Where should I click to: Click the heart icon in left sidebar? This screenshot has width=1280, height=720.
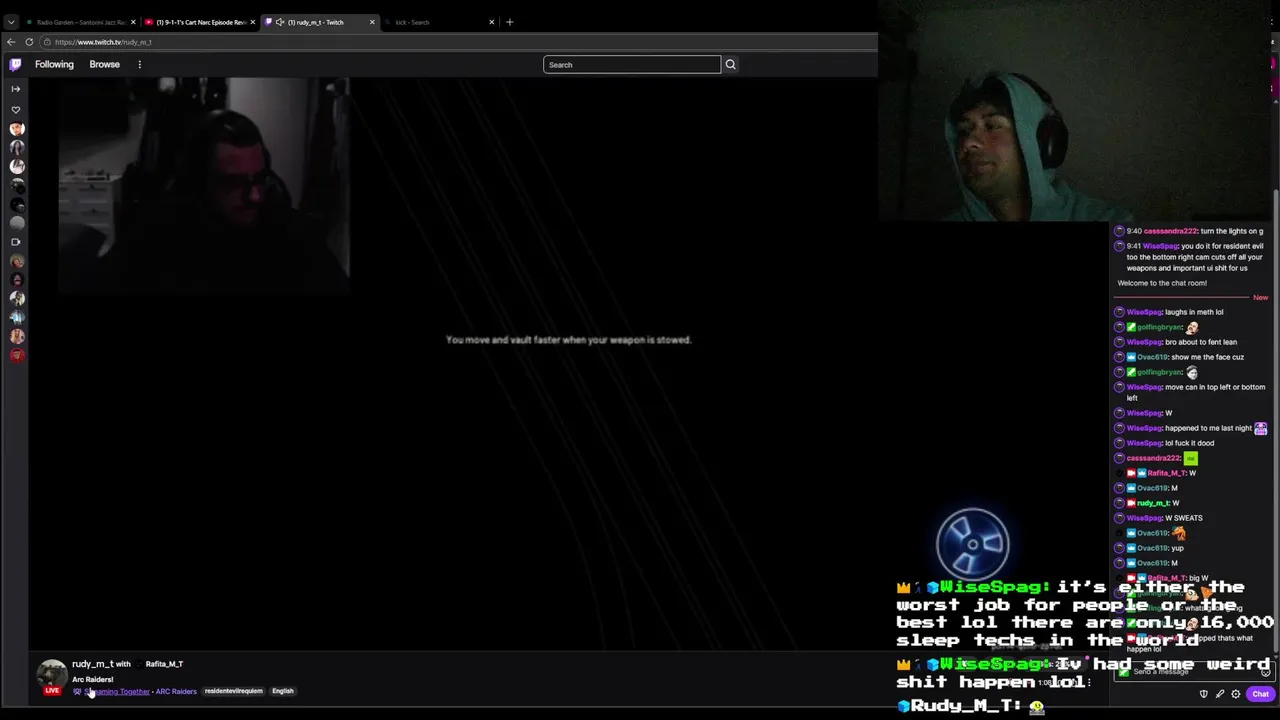coord(15,109)
